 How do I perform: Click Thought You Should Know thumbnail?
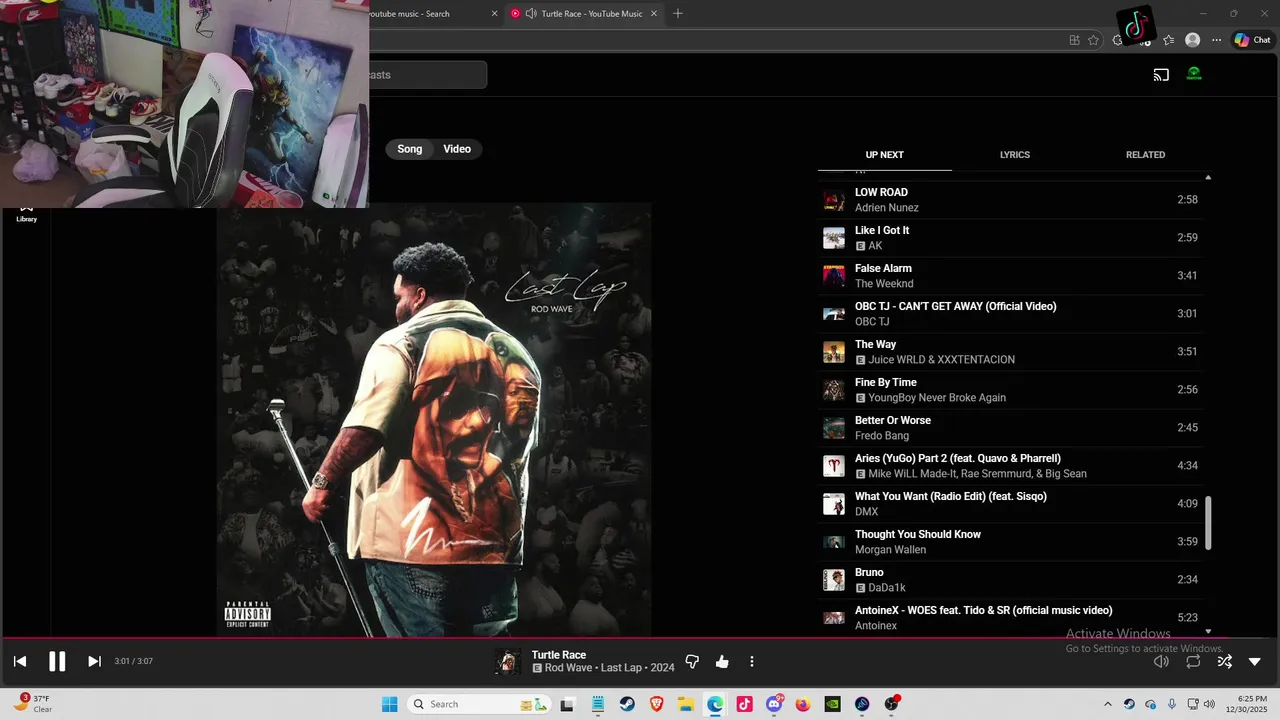834,542
